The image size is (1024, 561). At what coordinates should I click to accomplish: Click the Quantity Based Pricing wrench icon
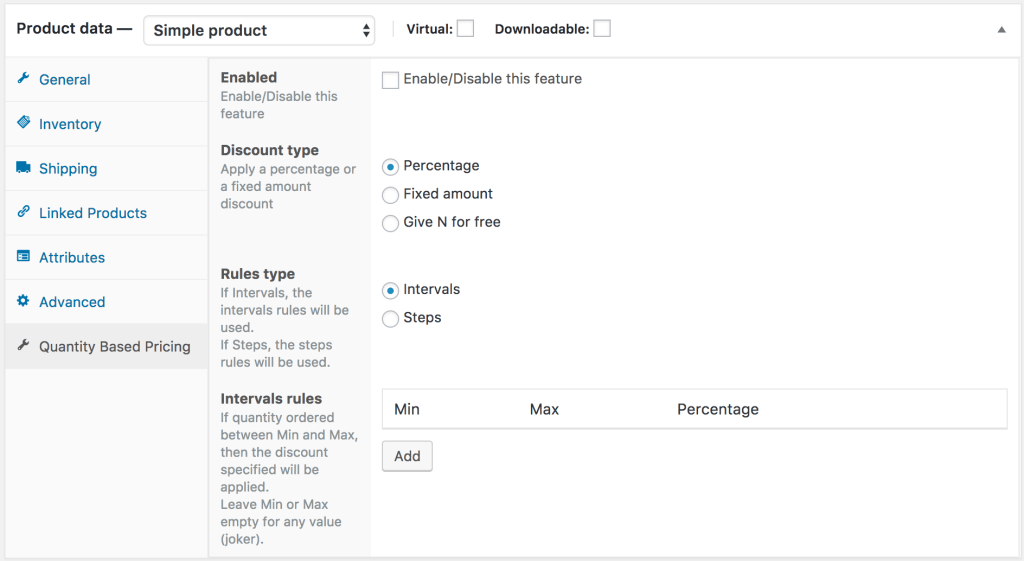pos(24,346)
